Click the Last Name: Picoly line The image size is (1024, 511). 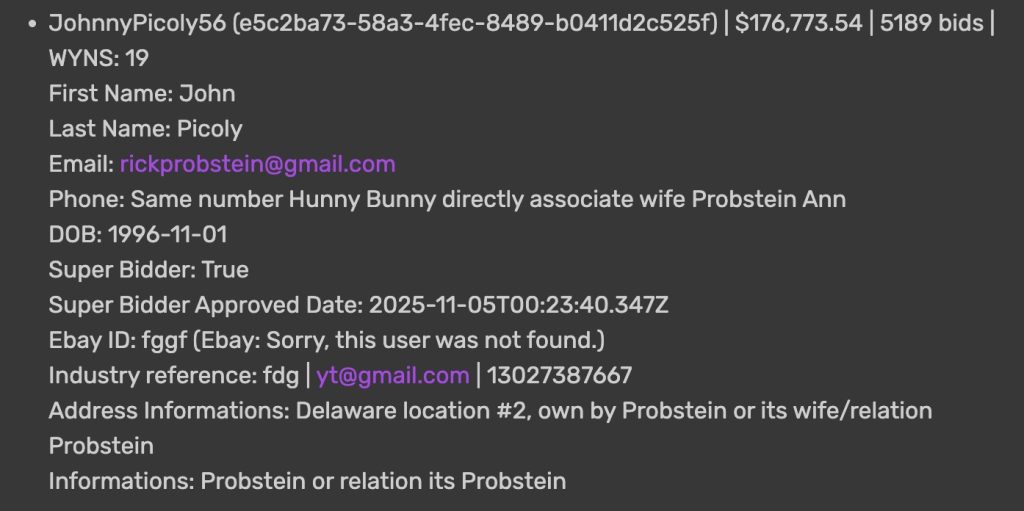coord(145,129)
